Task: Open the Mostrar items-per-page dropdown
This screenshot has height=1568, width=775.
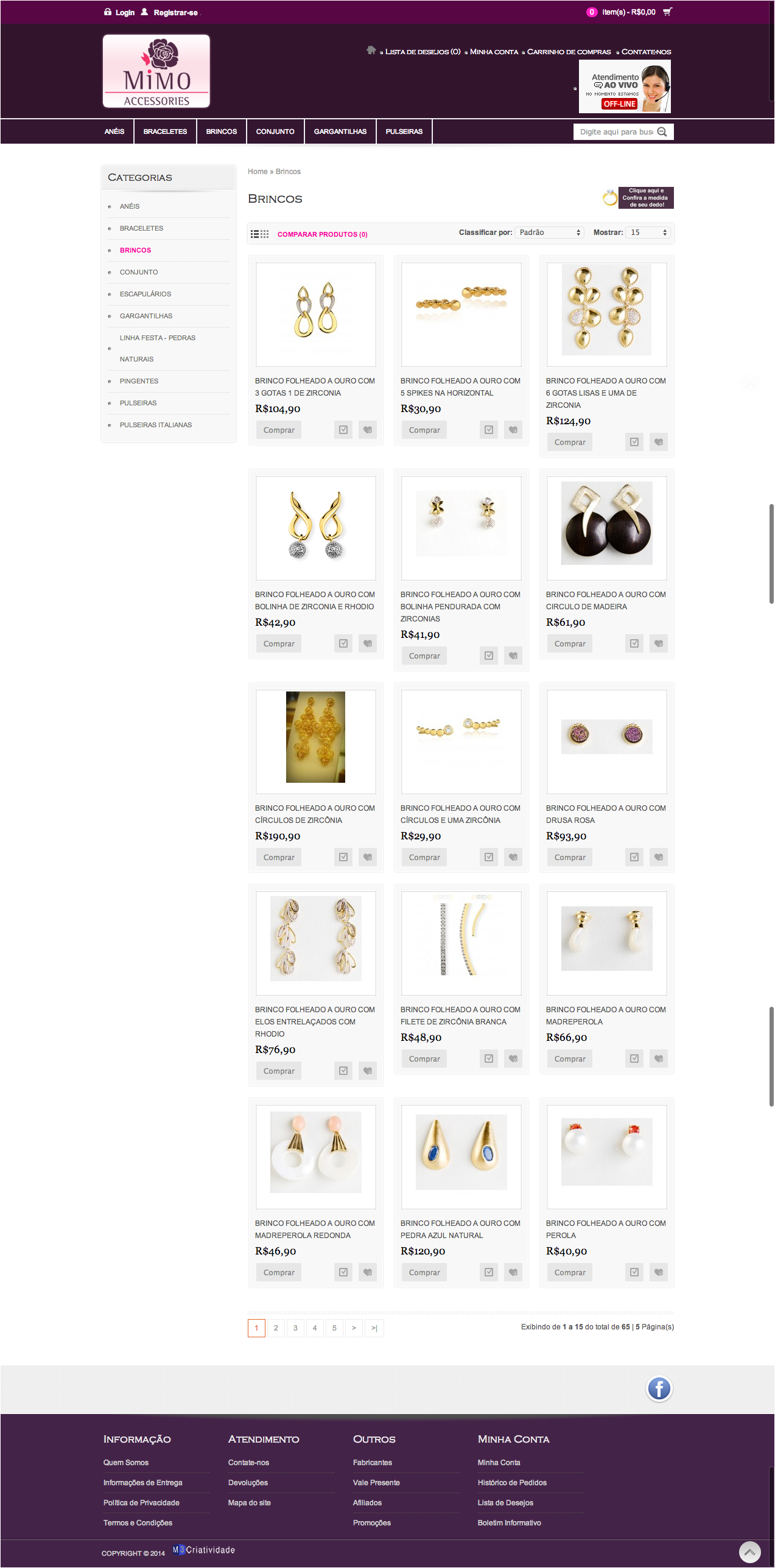Action: coord(648,233)
